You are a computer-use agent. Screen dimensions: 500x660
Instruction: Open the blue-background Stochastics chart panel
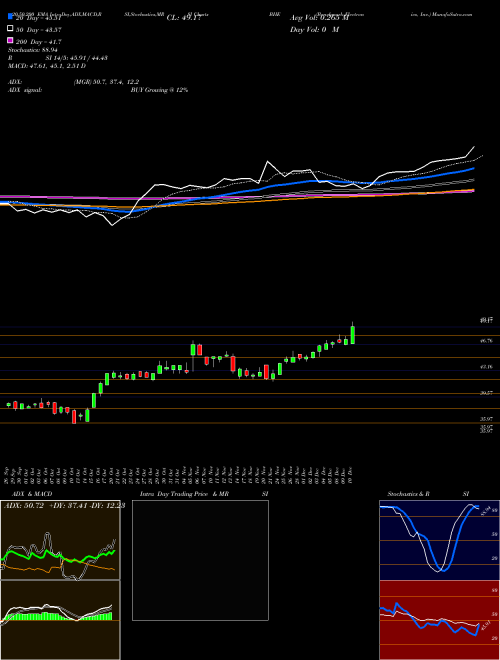pos(439,540)
